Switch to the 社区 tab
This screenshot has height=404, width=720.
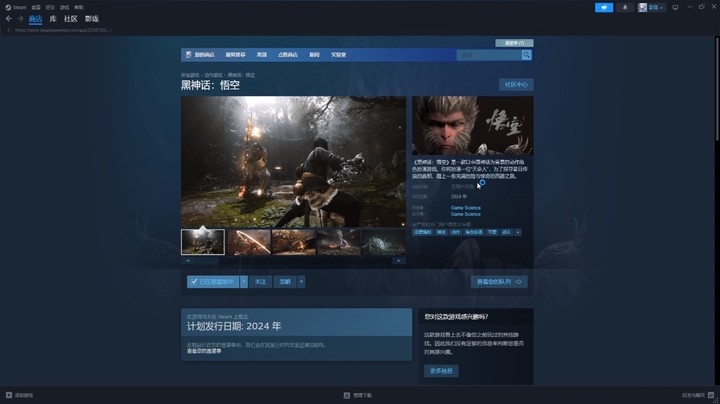click(71, 19)
